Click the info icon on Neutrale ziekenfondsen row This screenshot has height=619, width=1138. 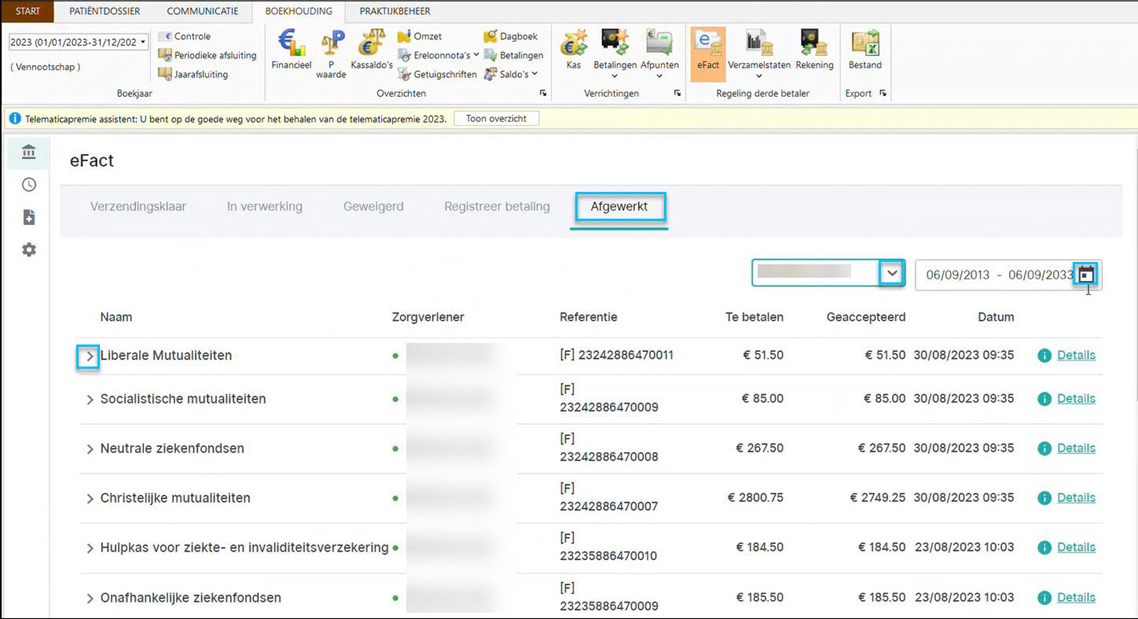(1044, 448)
